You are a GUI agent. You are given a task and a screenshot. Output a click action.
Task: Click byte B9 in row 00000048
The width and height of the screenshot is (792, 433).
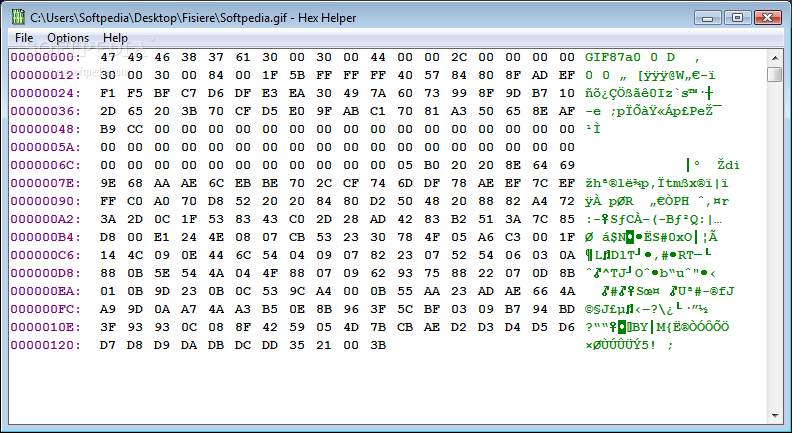pos(108,129)
